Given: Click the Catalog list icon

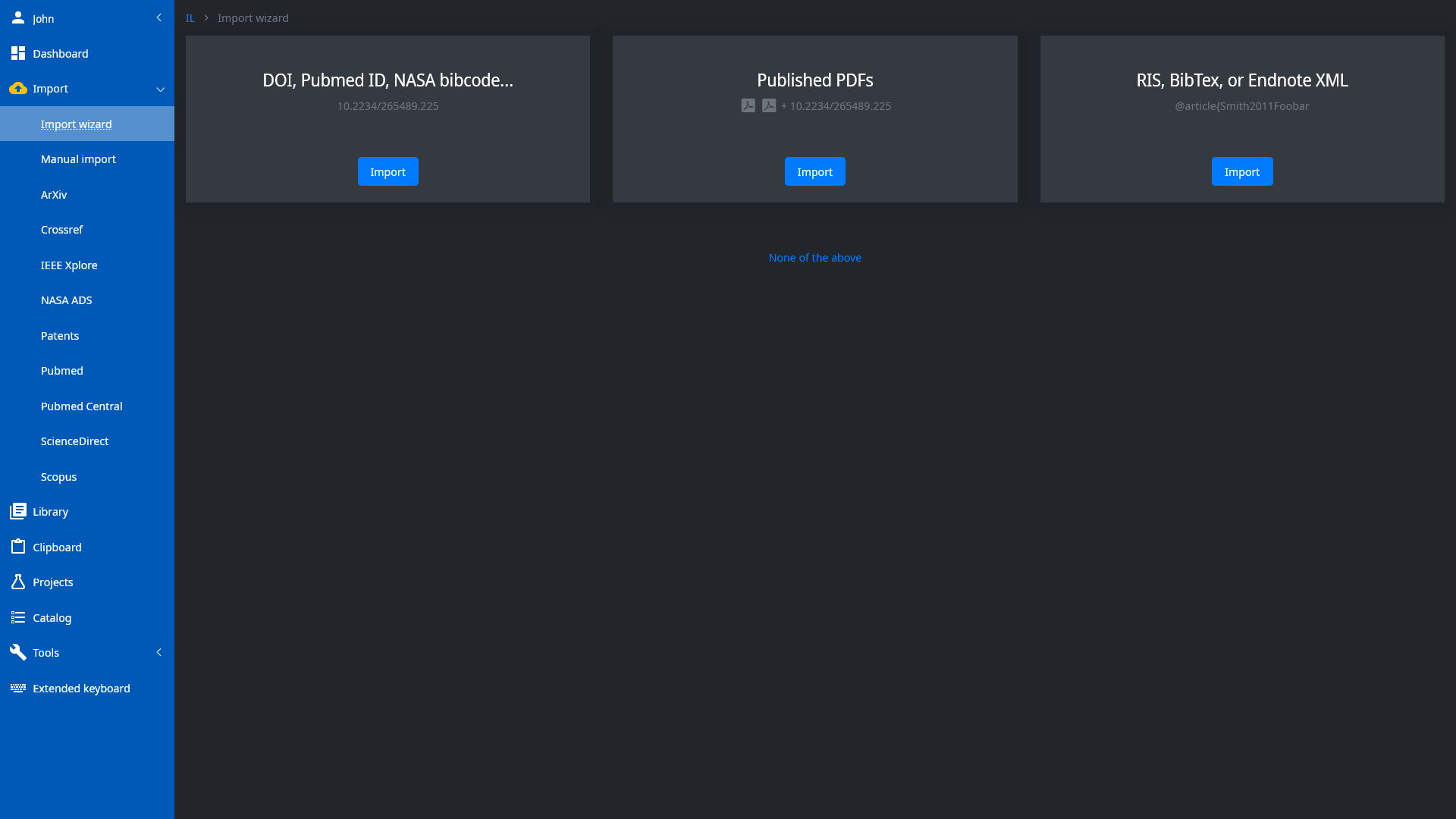Looking at the screenshot, I should point(18,617).
